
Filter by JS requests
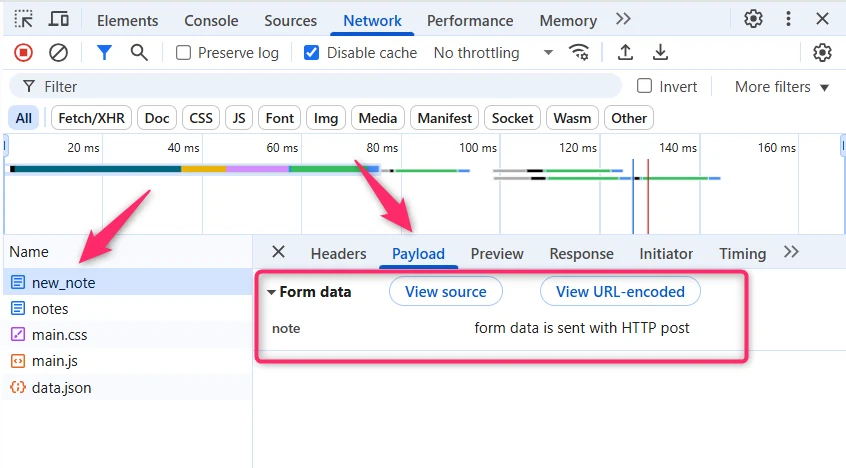pyautogui.click(x=239, y=118)
